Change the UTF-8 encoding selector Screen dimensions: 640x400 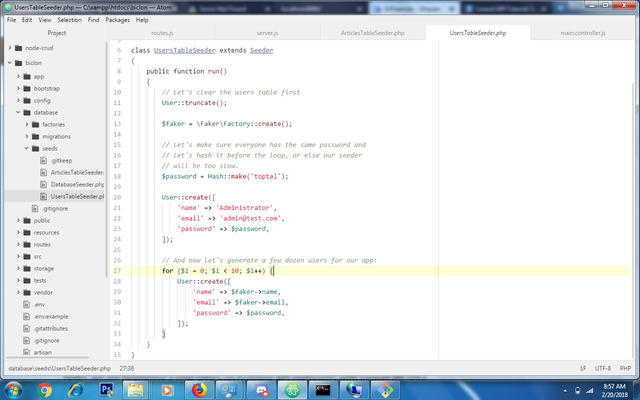[603, 368]
